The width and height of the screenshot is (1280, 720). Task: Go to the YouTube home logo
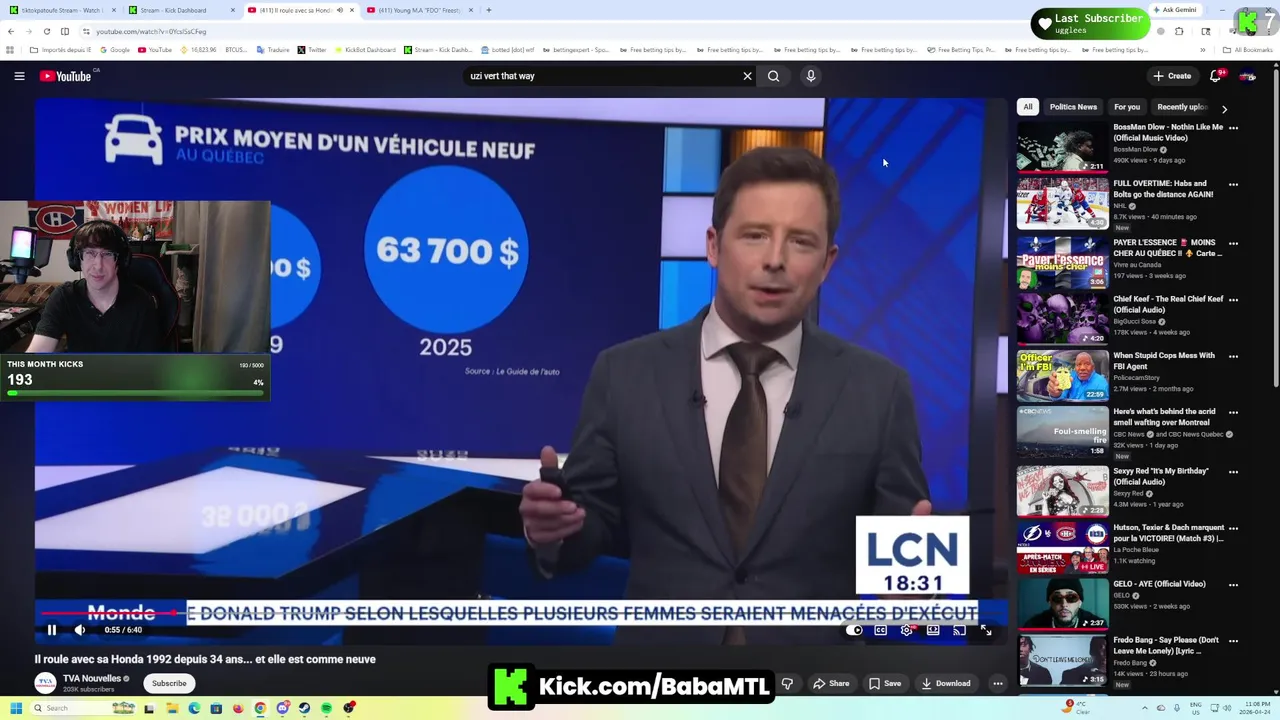(x=66, y=76)
